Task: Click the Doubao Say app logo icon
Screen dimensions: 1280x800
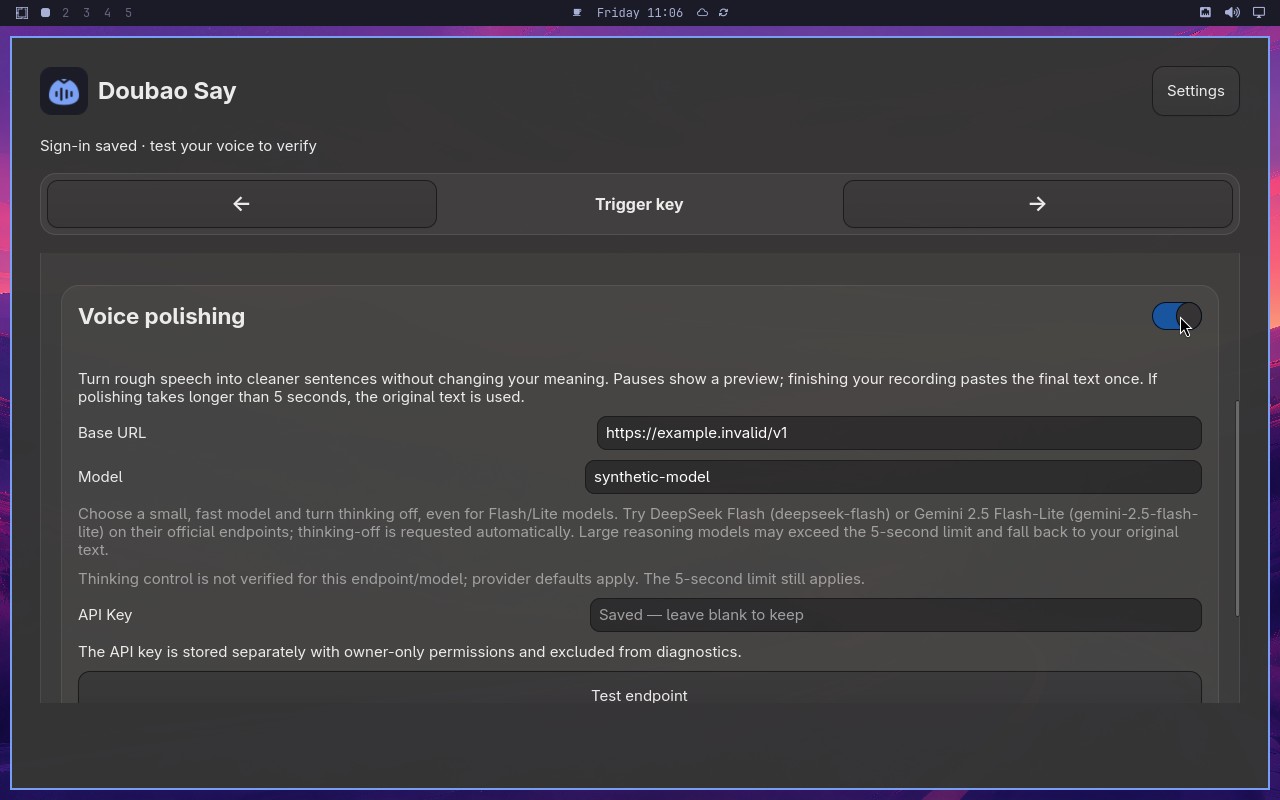Action: click(x=64, y=91)
